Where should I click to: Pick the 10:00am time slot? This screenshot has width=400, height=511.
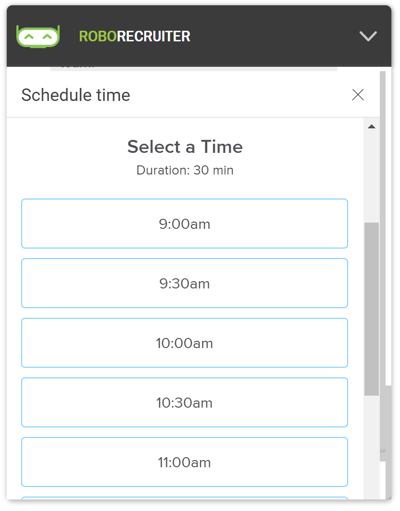(184, 343)
